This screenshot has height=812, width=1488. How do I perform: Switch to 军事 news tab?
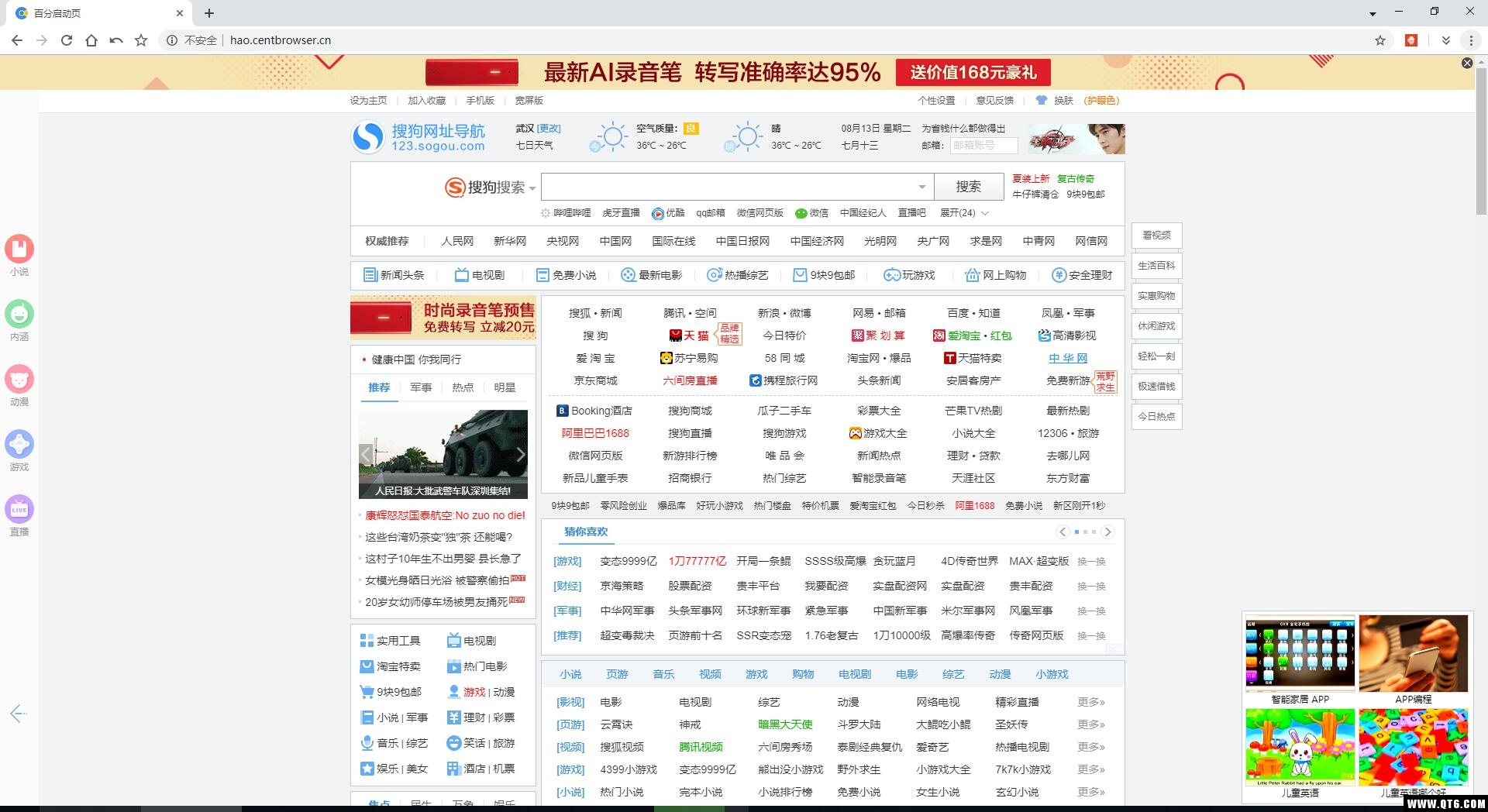pos(421,387)
